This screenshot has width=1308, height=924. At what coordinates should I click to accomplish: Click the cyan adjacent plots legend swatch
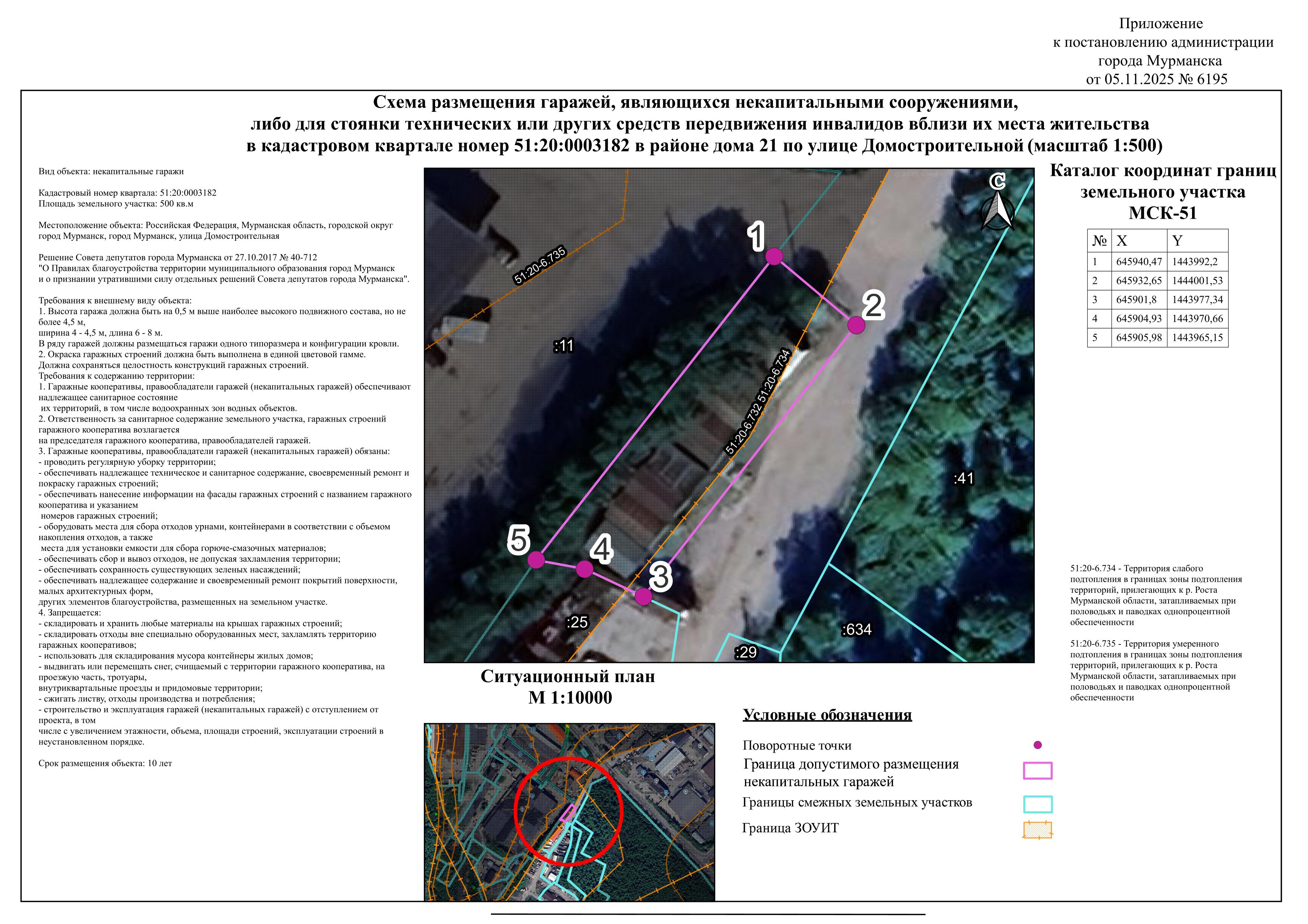(1037, 804)
